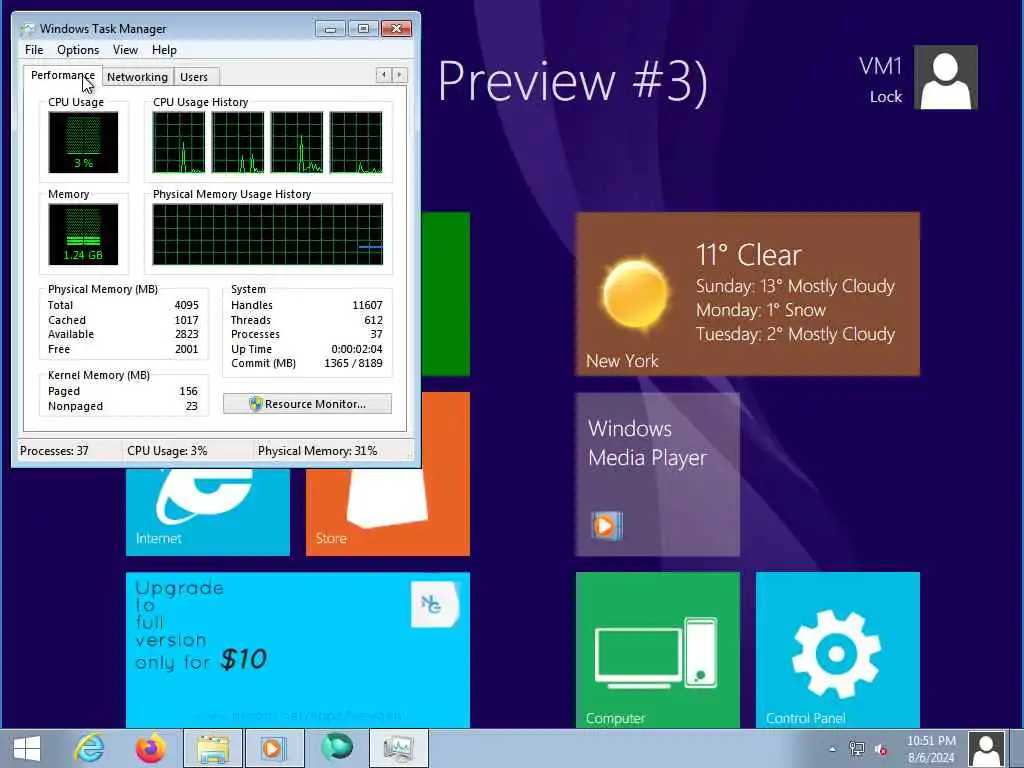Viewport: 1024px width, 768px height.
Task: Open the File menu in Task Manager
Action: pyautogui.click(x=34, y=50)
